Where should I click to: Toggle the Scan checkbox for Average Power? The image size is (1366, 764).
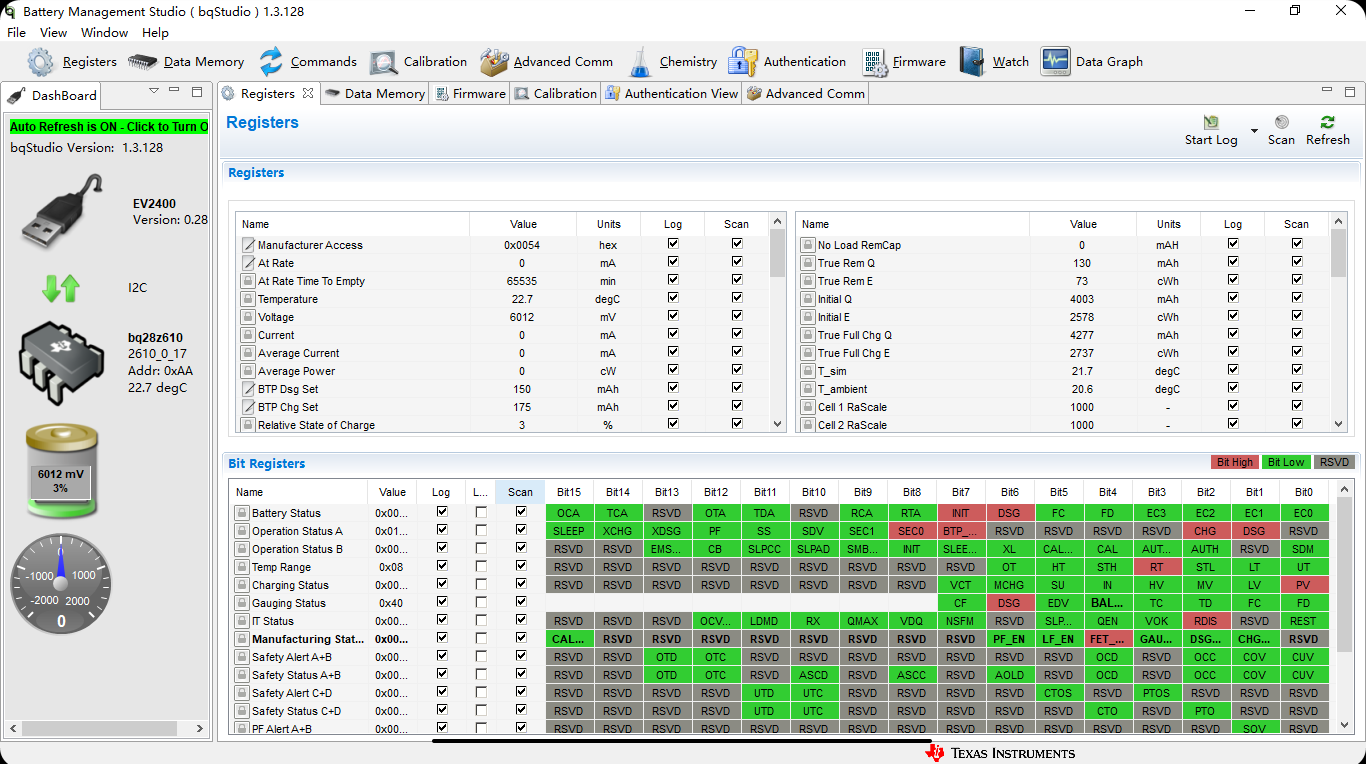click(x=737, y=369)
